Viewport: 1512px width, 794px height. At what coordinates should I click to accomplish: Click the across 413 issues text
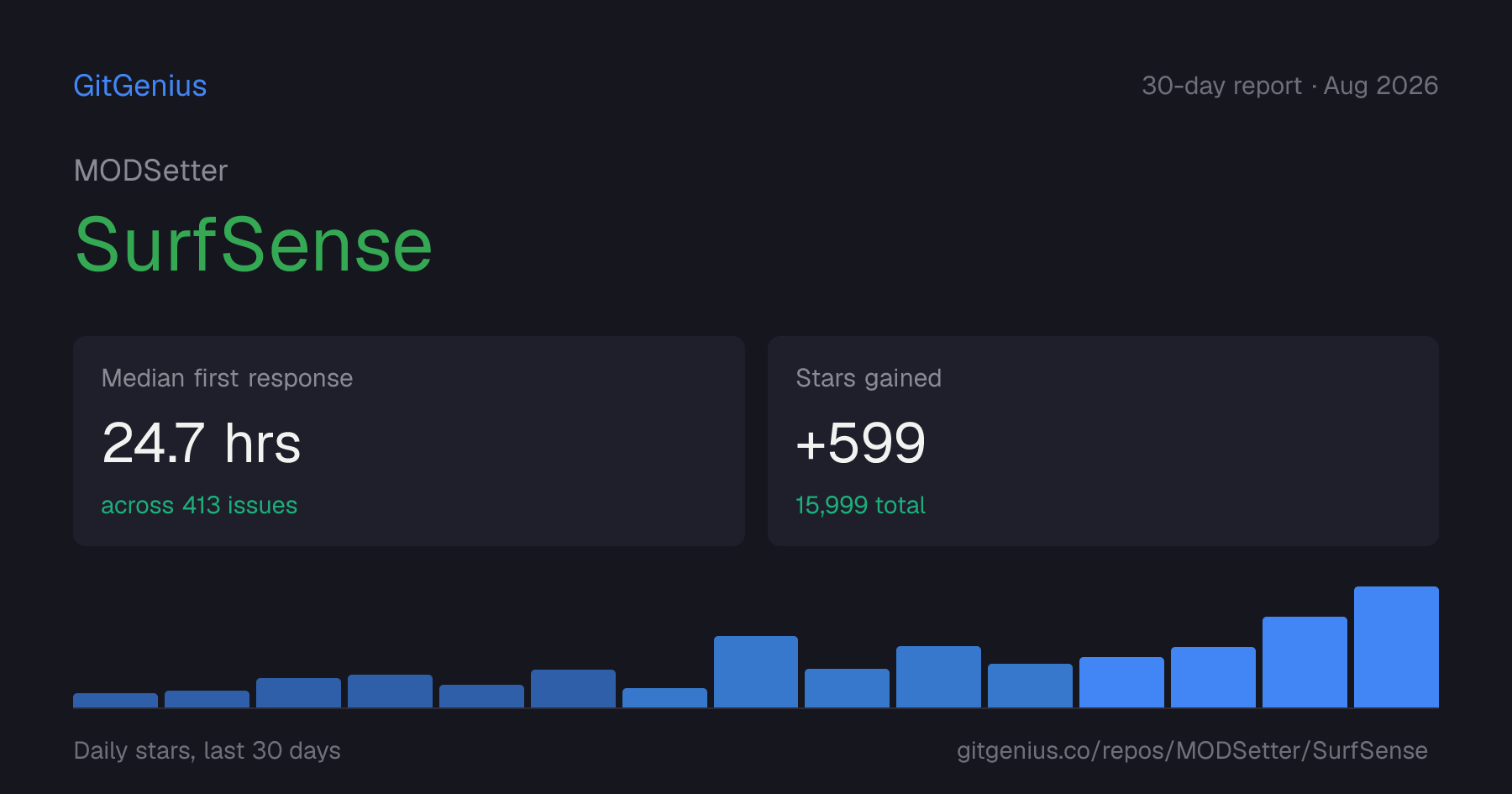(x=199, y=505)
